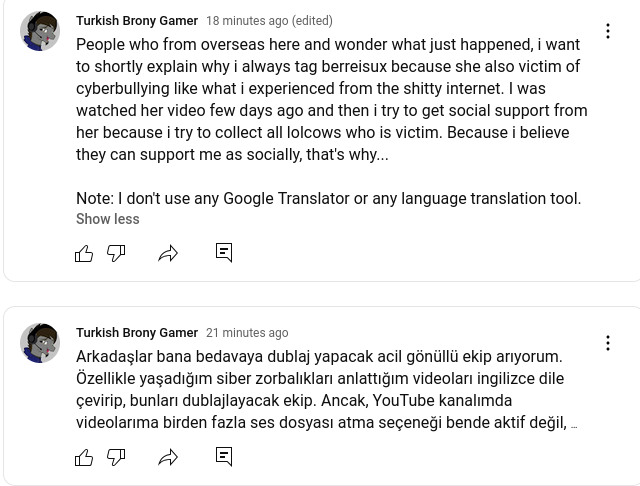Dislike the Turkish post from 21 minutes ago

pyautogui.click(x=116, y=457)
